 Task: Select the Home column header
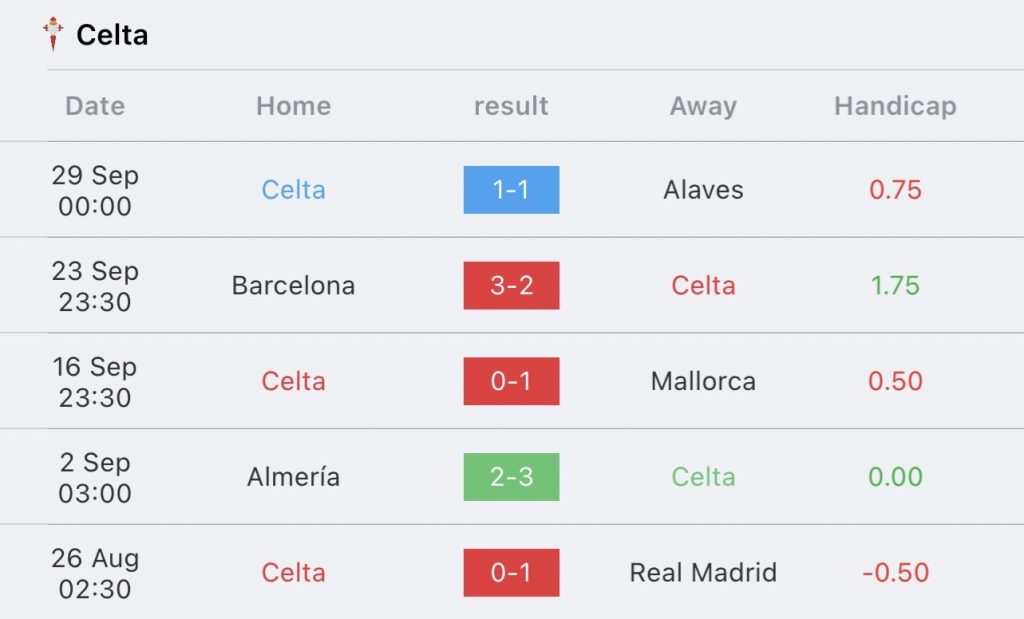coord(293,106)
